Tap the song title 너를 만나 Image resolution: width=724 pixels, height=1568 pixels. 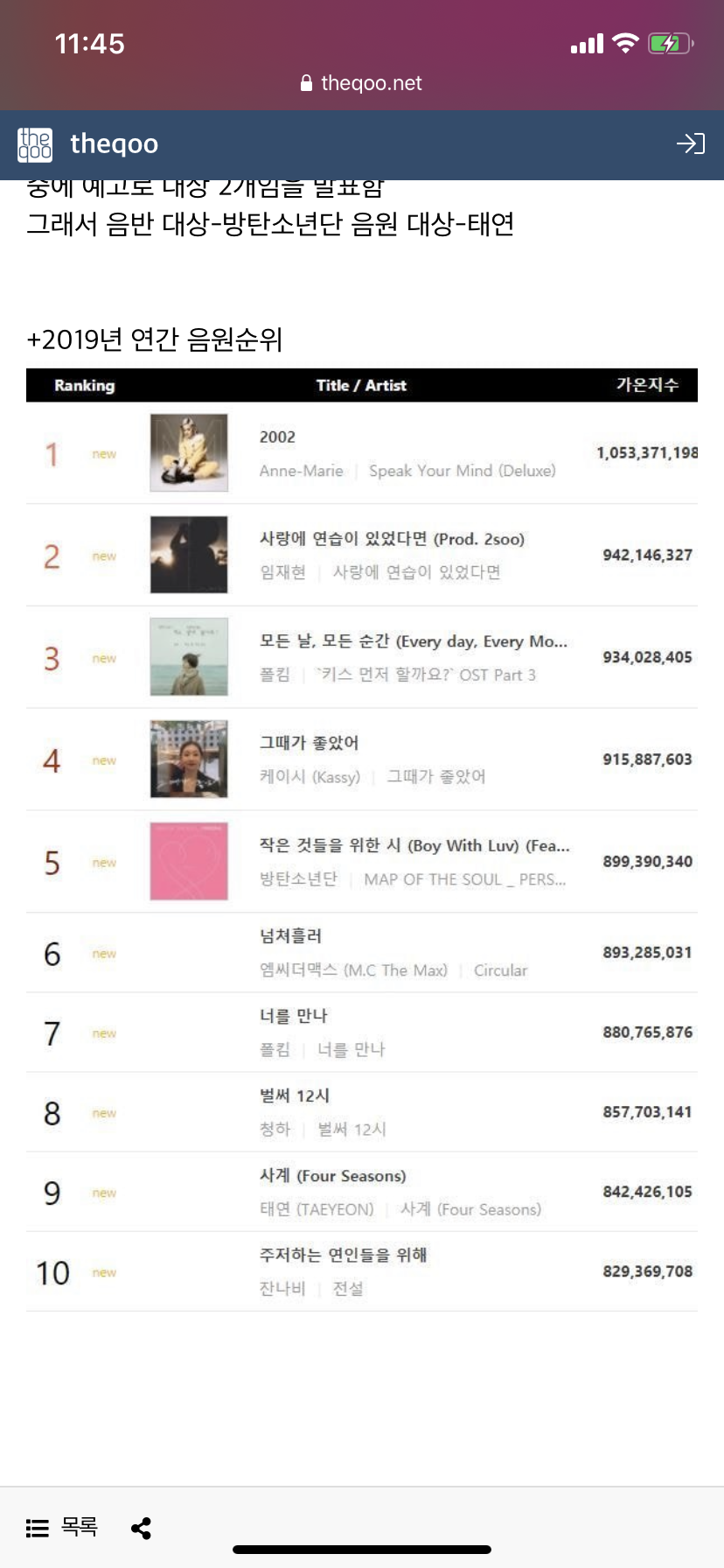click(x=294, y=1016)
